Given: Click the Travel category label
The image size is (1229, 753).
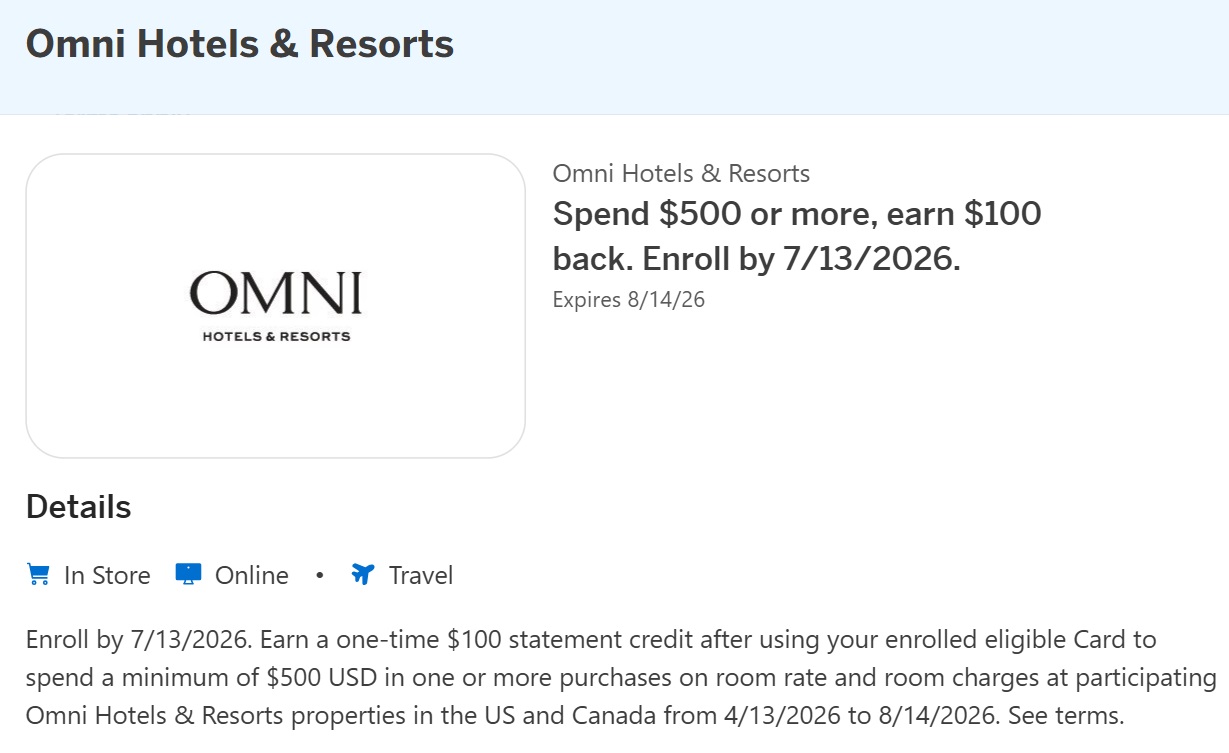Looking at the screenshot, I should pyautogui.click(x=421, y=575).
